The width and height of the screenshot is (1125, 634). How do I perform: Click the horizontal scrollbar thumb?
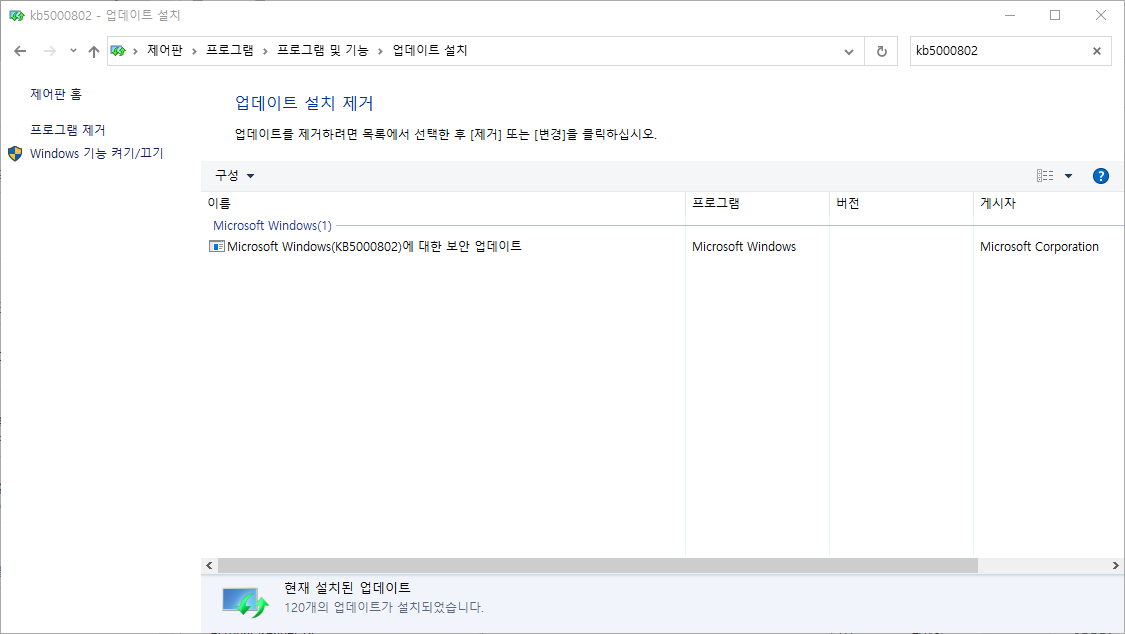click(x=598, y=566)
